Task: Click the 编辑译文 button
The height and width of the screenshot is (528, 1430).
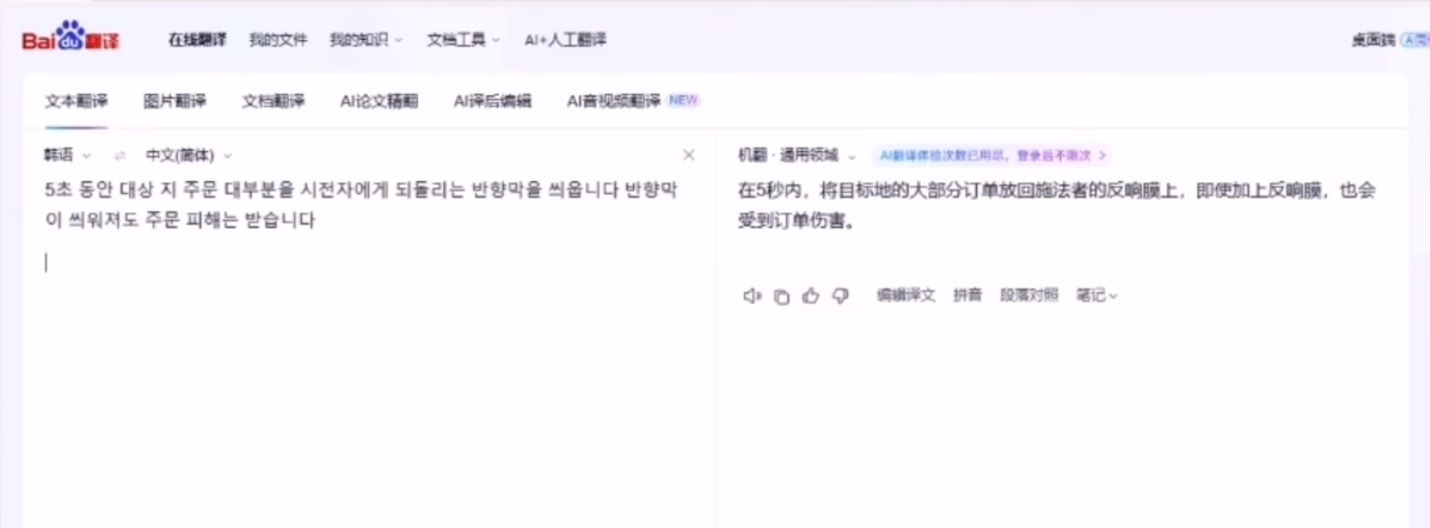Action: coord(906,295)
